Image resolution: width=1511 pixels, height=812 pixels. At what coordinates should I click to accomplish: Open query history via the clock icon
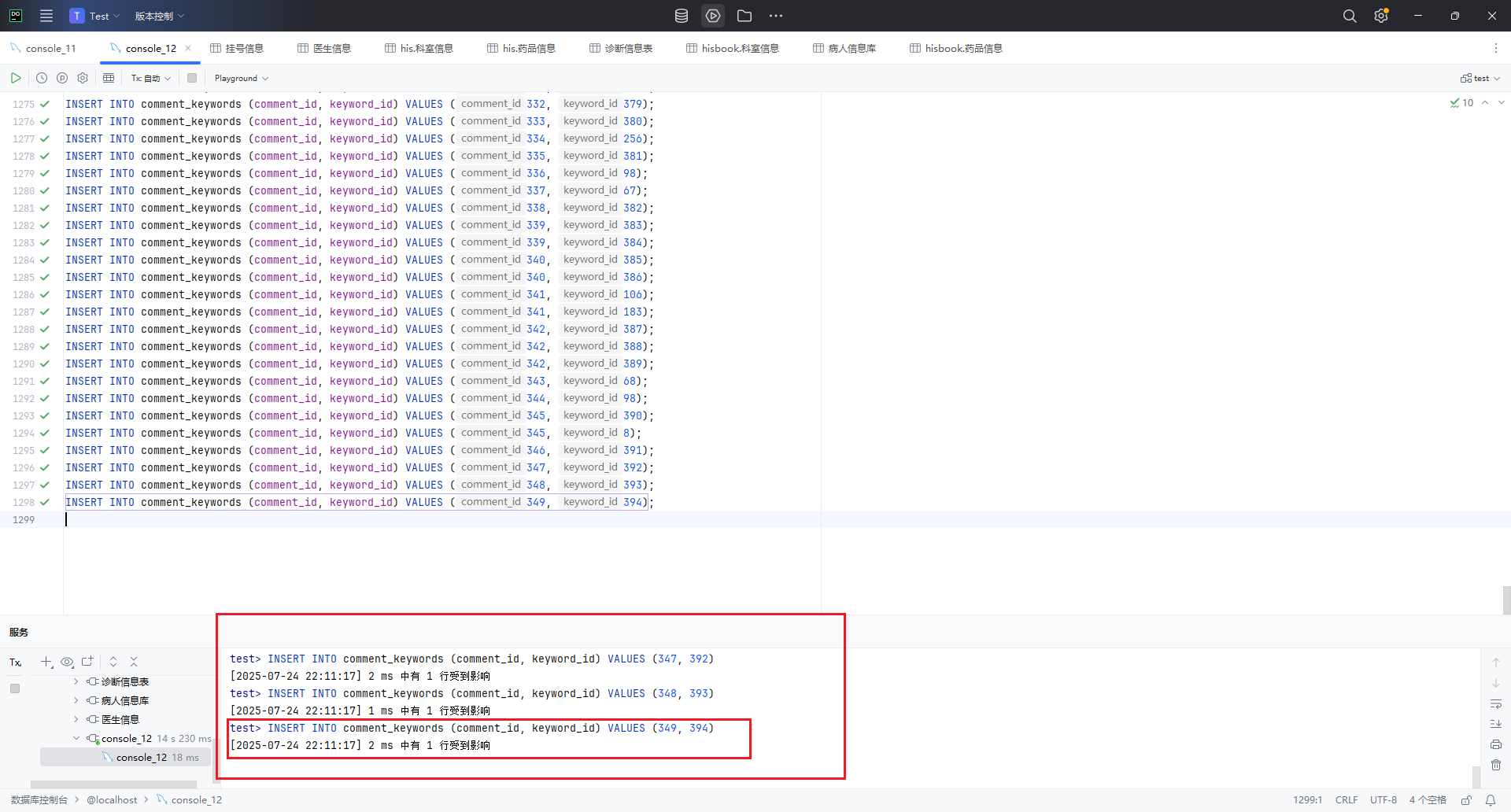[x=41, y=78]
